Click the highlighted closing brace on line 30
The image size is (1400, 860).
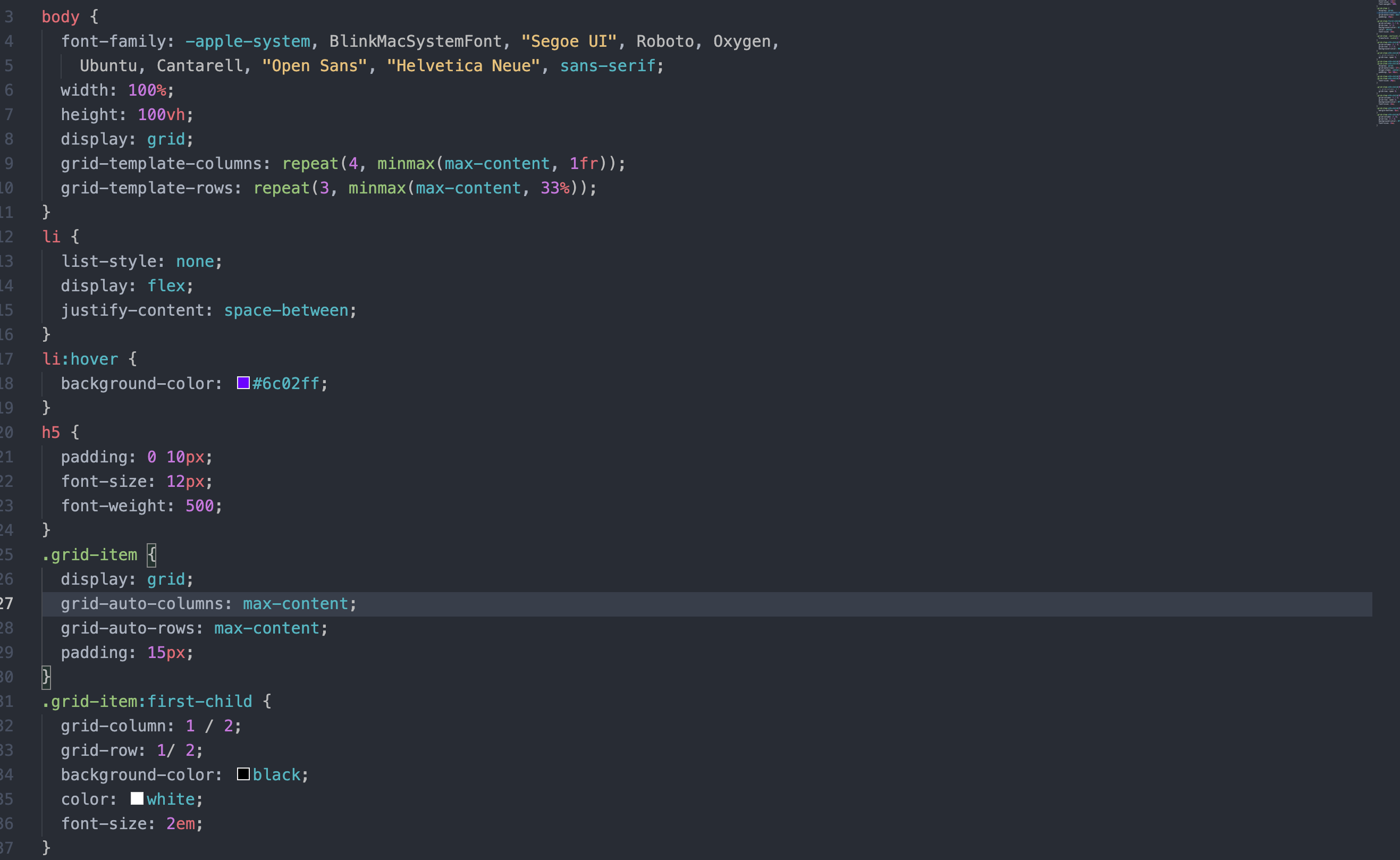click(x=46, y=677)
